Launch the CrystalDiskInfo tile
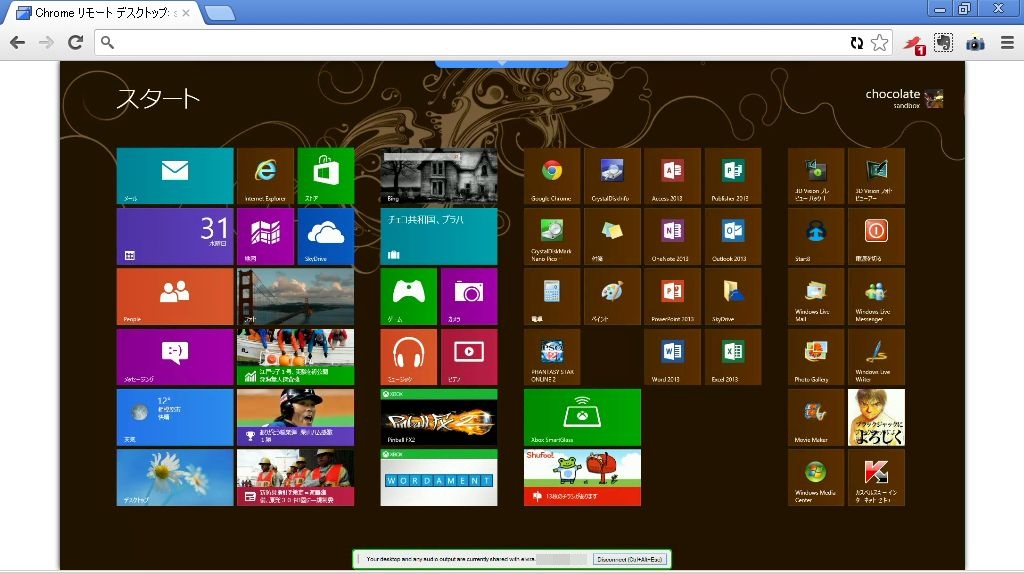 tap(612, 176)
